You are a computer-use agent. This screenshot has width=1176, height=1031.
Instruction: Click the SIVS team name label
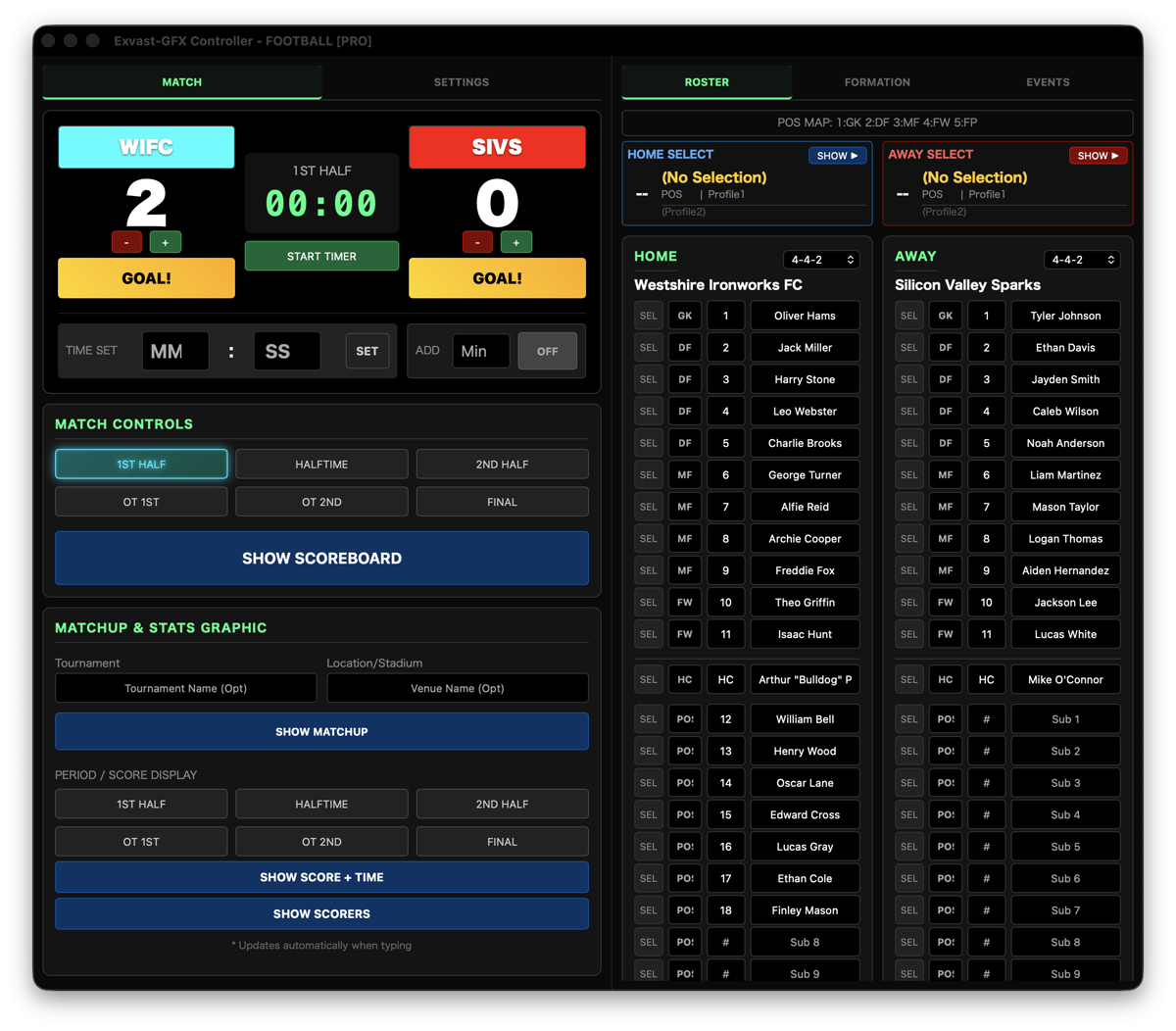pos(497,147)
